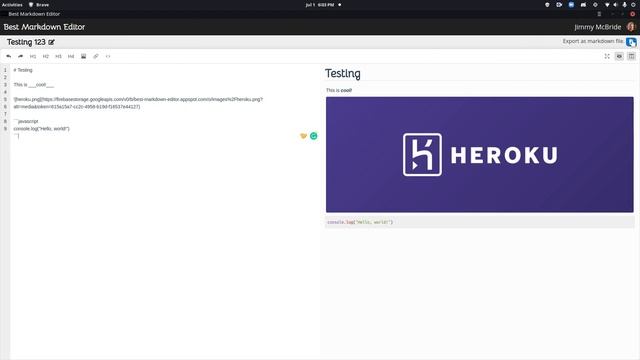The height and width of the screenshot is (360, 640).
Task: Click the Export as markdown file label
Action: [x=593, y=41]
